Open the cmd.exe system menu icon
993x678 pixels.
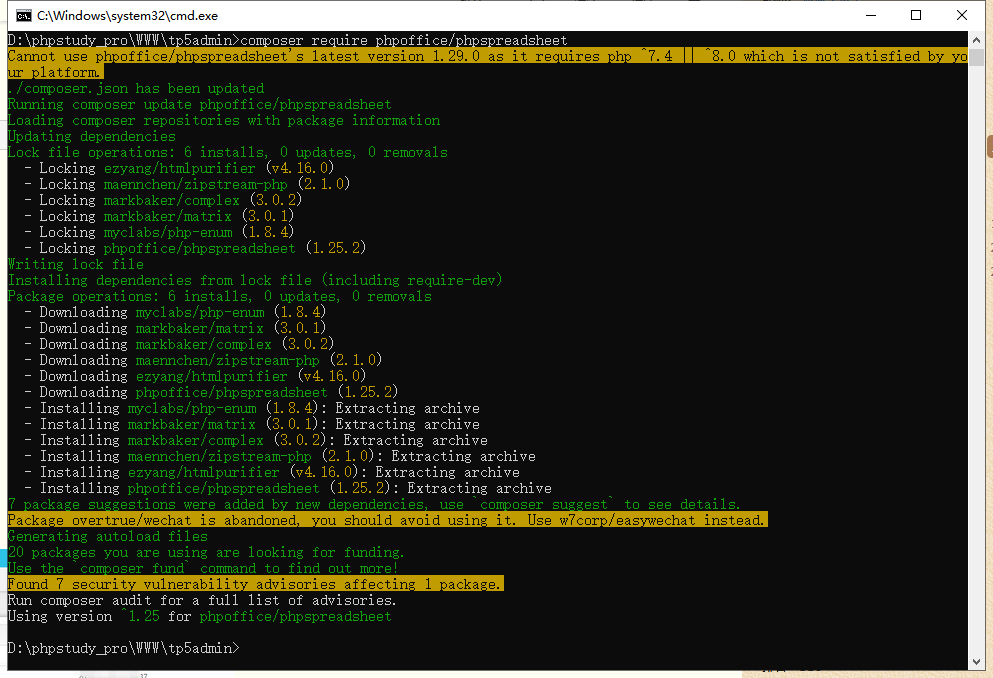(x=23, y=15)
